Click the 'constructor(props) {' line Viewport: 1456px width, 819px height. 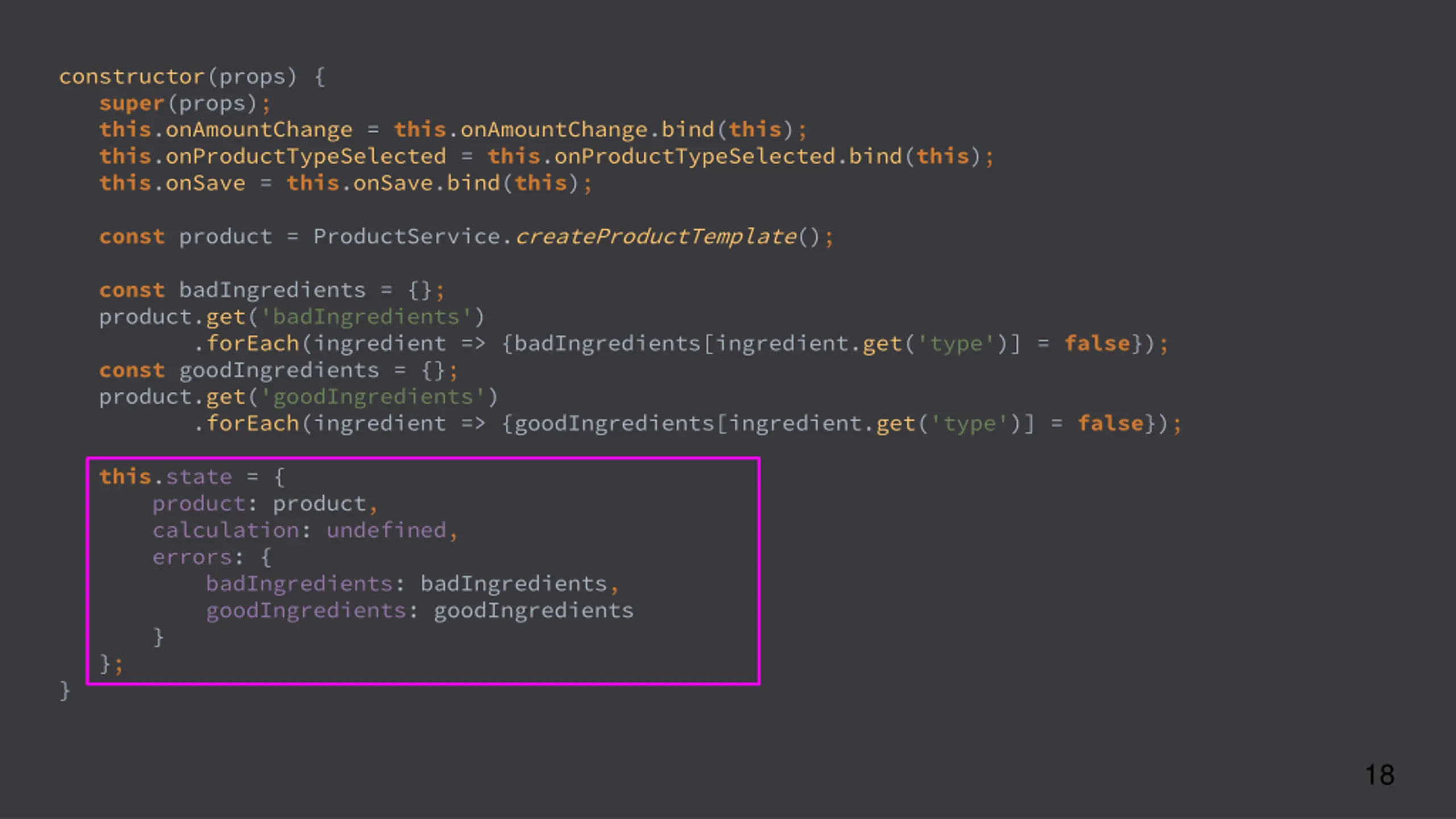point(192,77)
